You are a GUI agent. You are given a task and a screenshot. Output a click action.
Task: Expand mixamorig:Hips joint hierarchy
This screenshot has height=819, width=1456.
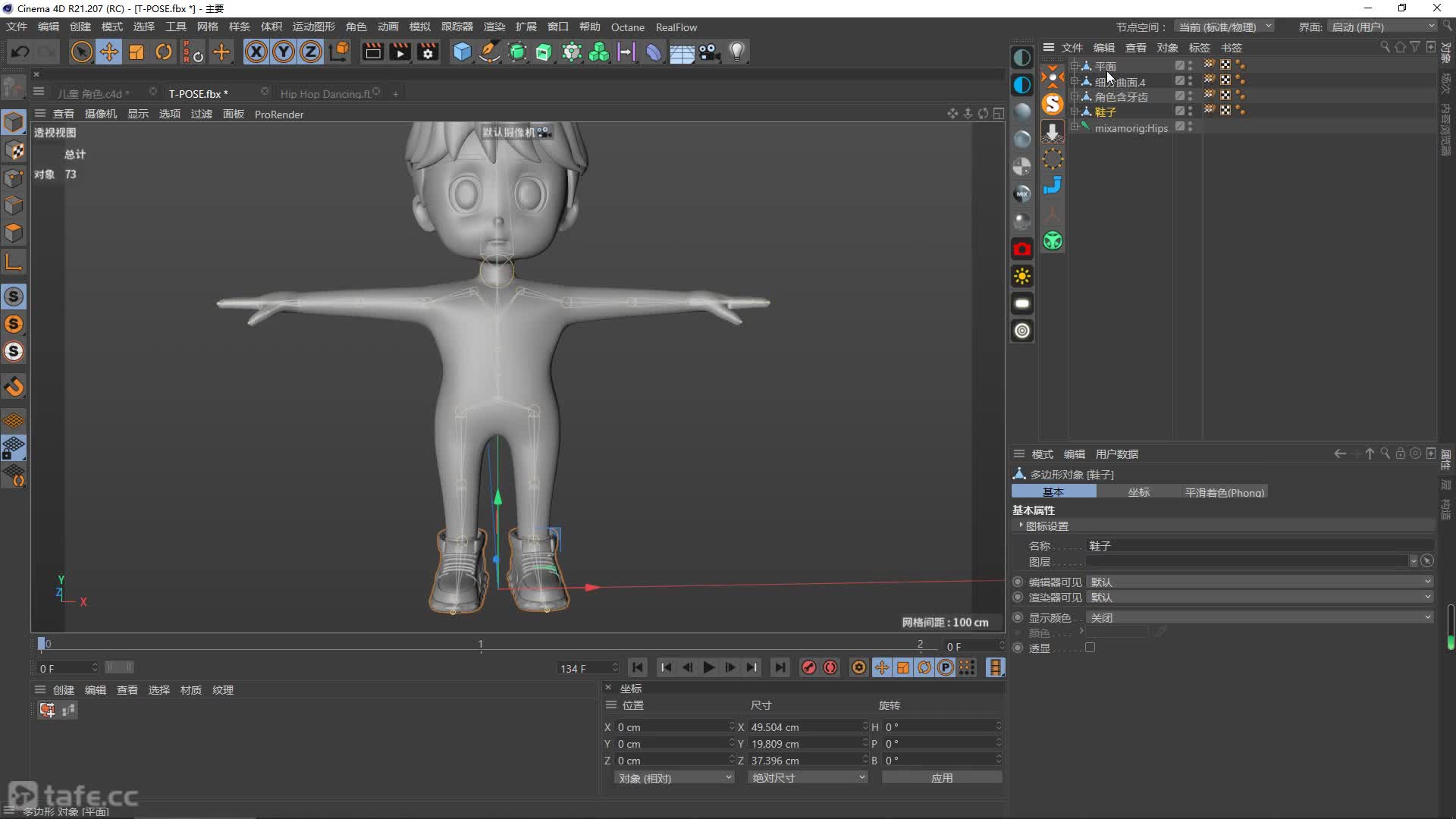(1074, 127)
